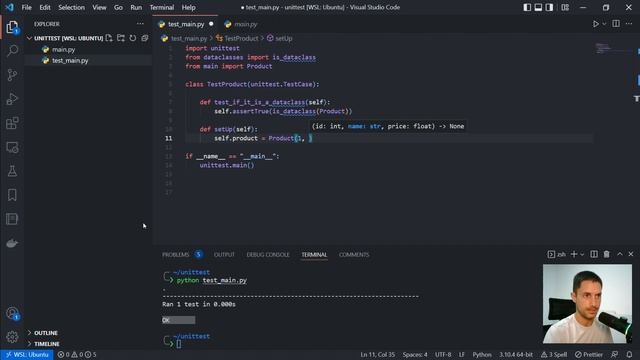Change end of line sequence LF
640x360 pixels.
(x=462, y=354)
